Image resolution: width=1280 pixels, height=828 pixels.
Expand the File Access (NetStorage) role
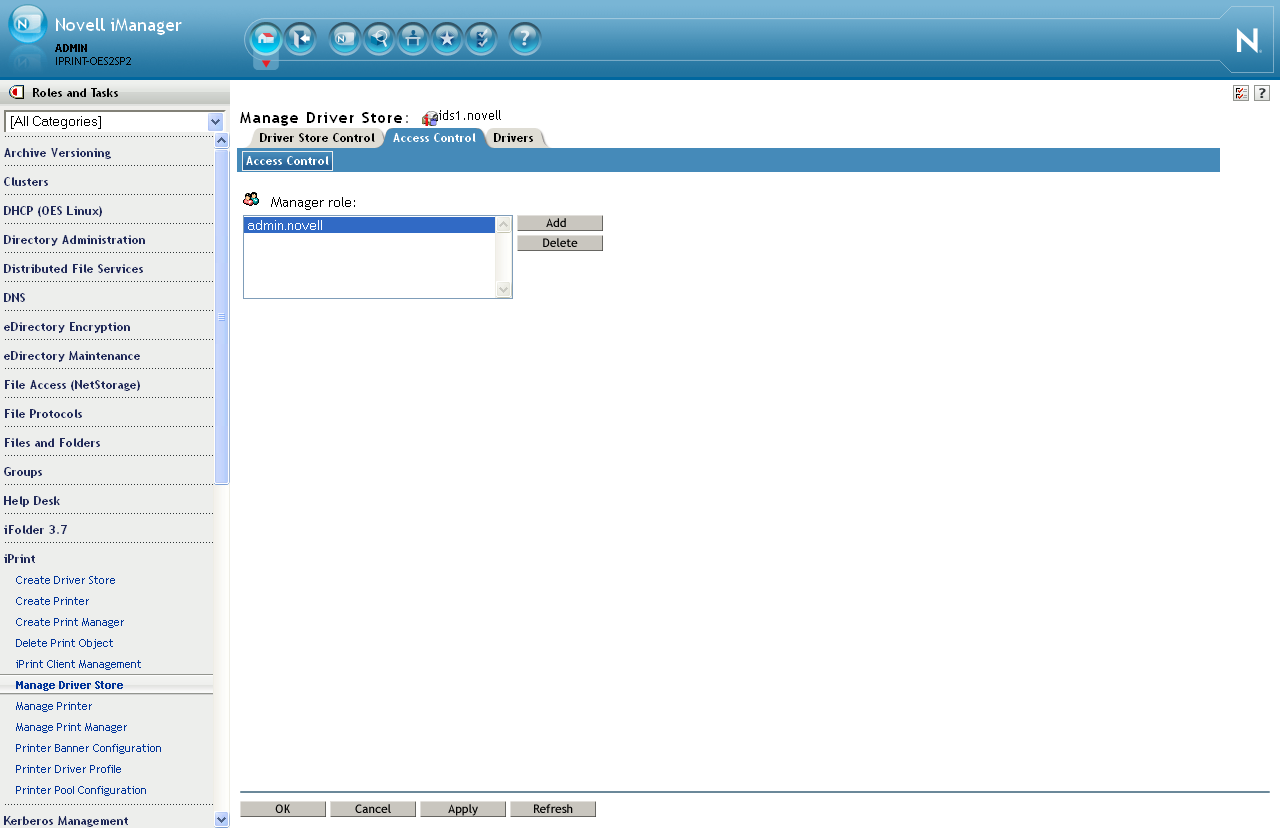72,385
